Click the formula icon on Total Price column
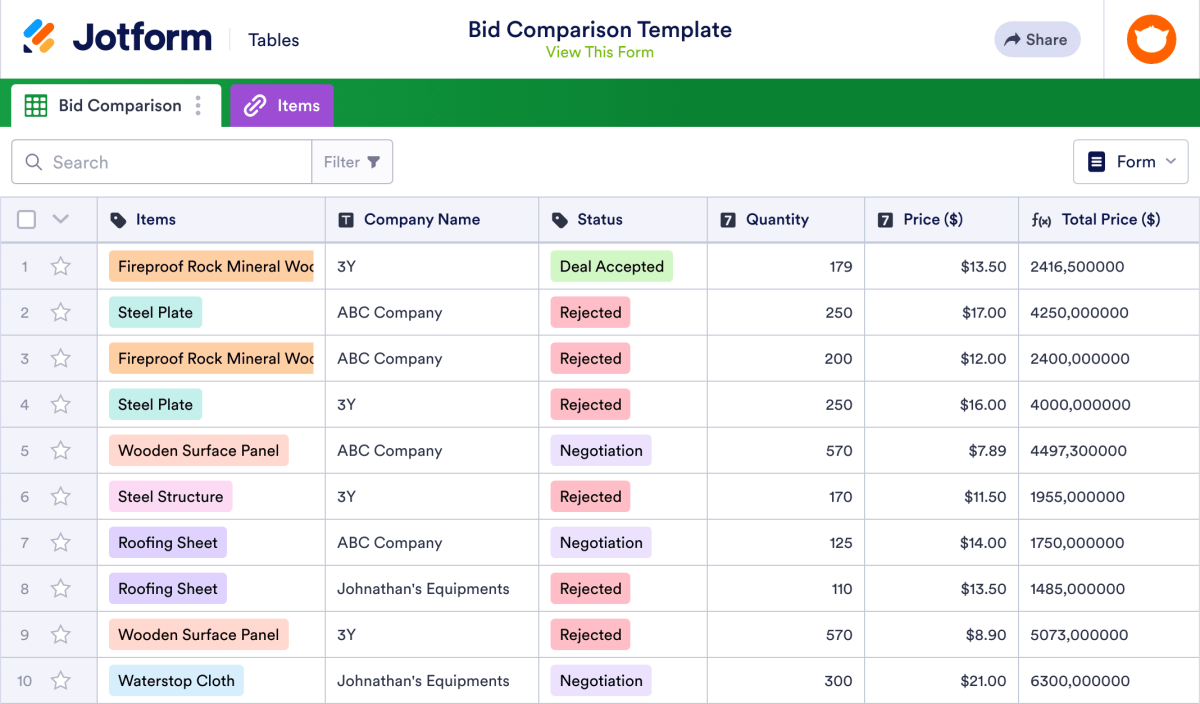The height and width of the screenshot is (704, 1200). [x=1041, y=219]
